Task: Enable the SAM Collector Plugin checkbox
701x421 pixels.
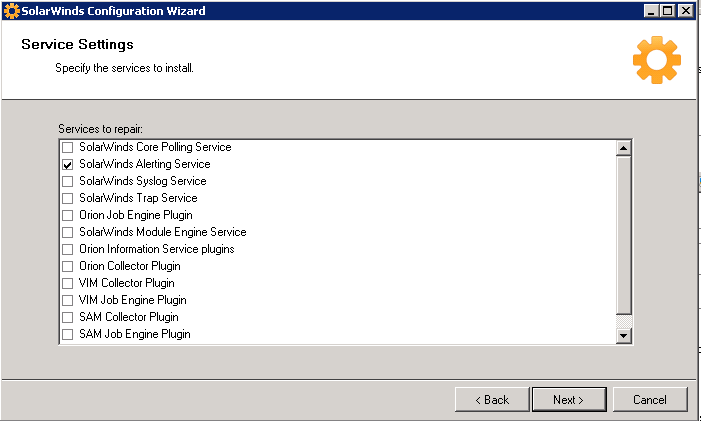Action: [68, 317]
